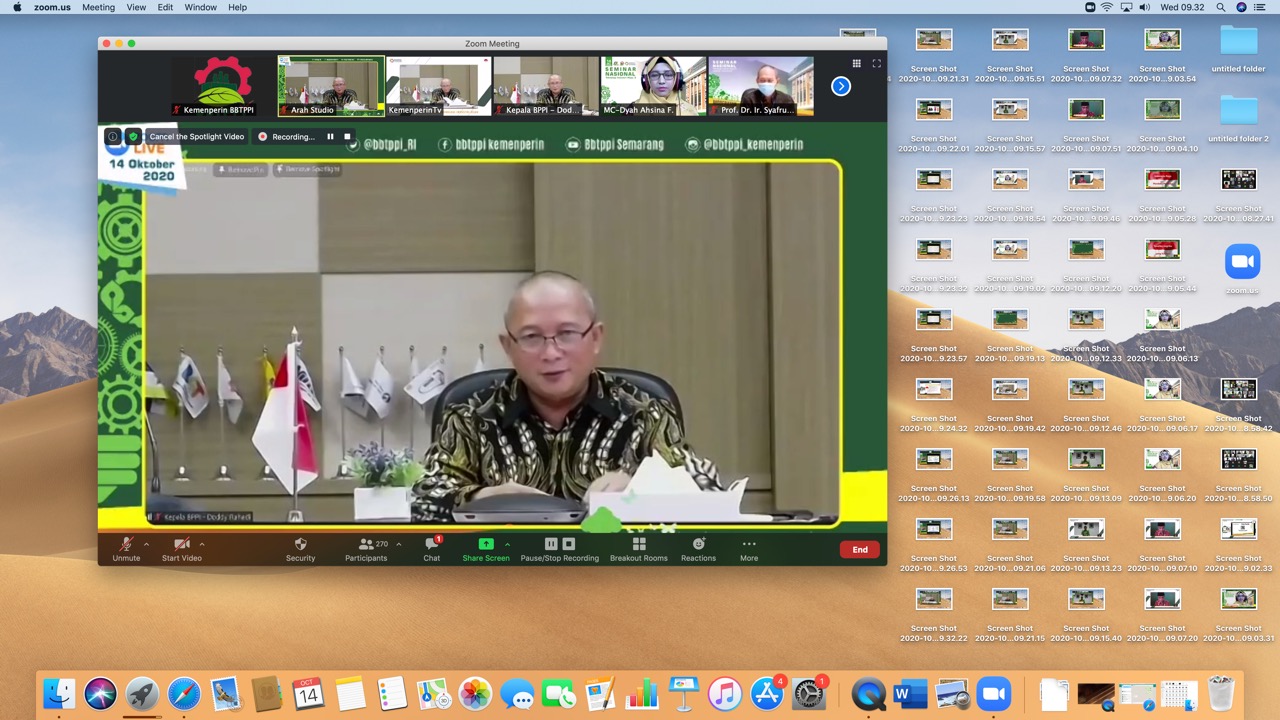The image size is (1280, 720).
Task: Expand the arrow next to Participants
Action: click(x=398, y=544)
